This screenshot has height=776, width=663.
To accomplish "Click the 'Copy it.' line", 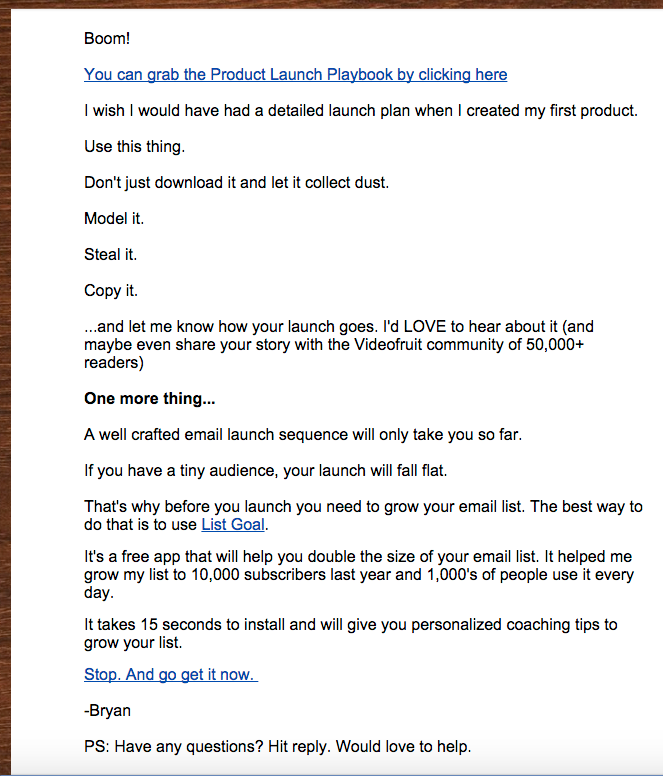I will (x=111, y=291).
